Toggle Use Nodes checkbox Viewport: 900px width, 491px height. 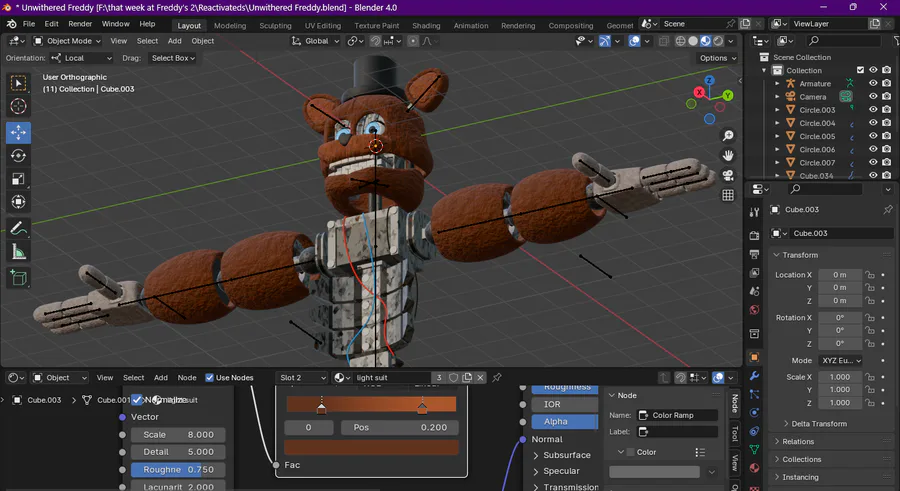coord(210,377)
